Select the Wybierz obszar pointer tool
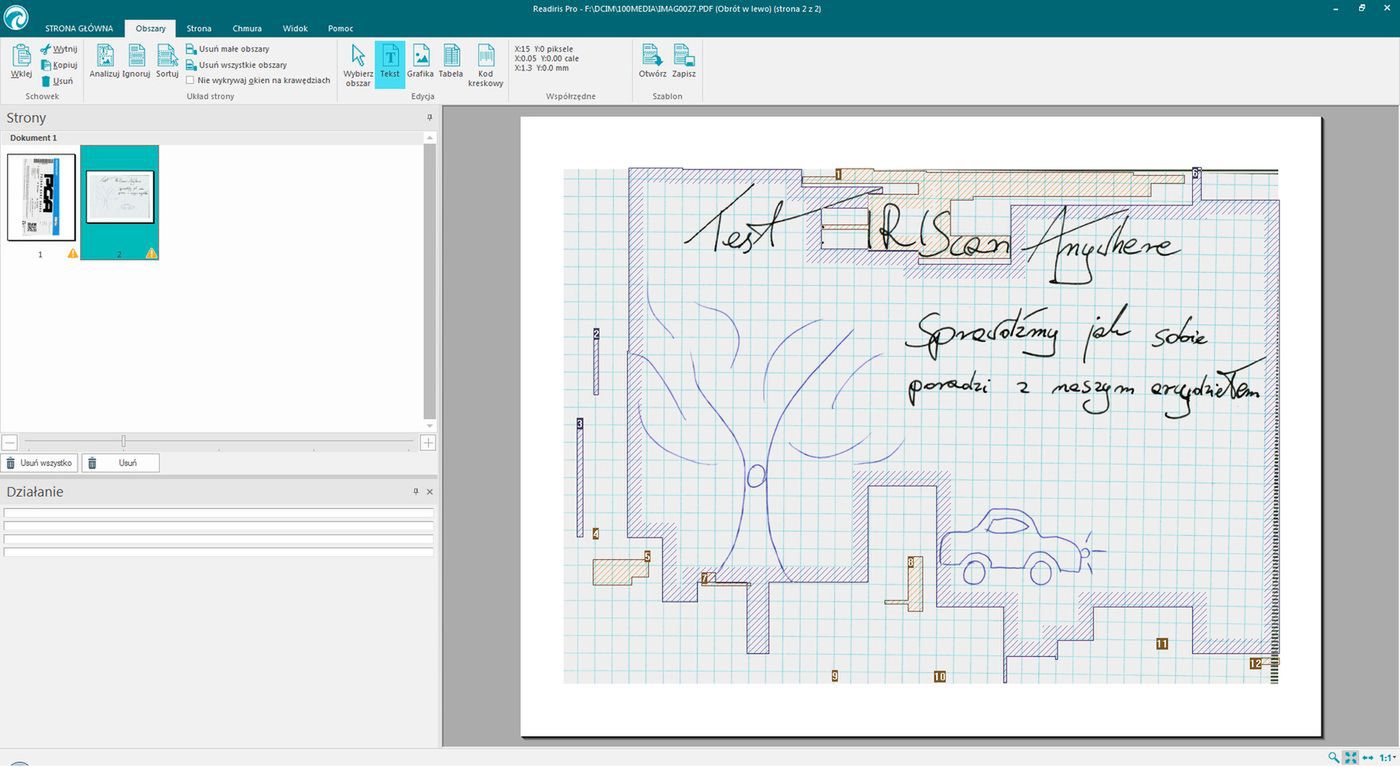Screen dimensions: 1400x767 [358, 65]
